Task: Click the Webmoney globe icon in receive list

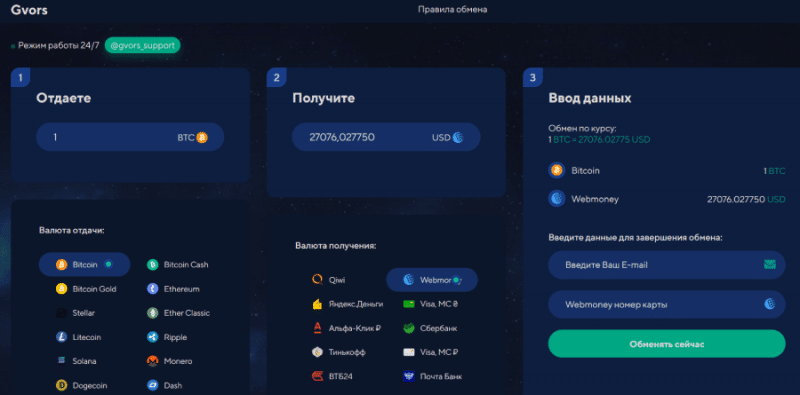Action: click(408, 280)
